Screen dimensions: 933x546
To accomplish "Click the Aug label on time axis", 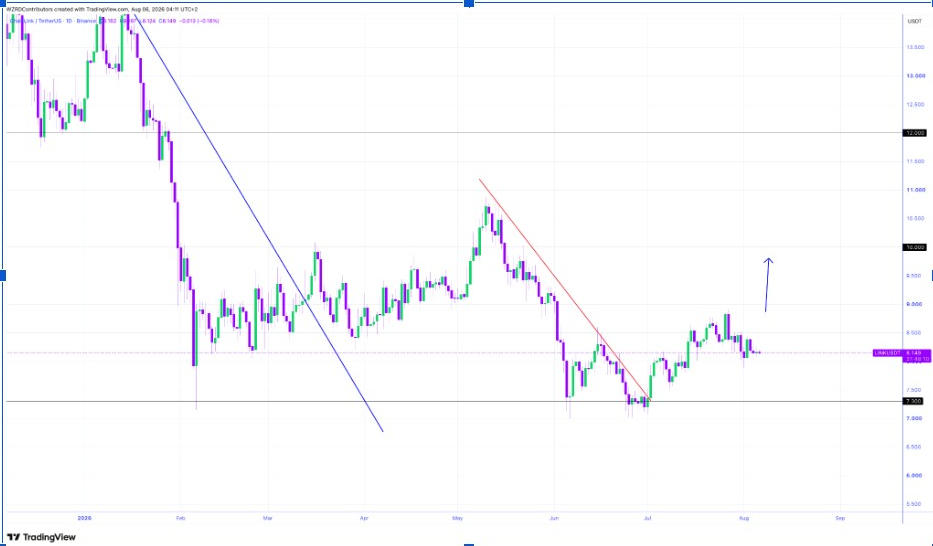I will [x=743, y=518].
